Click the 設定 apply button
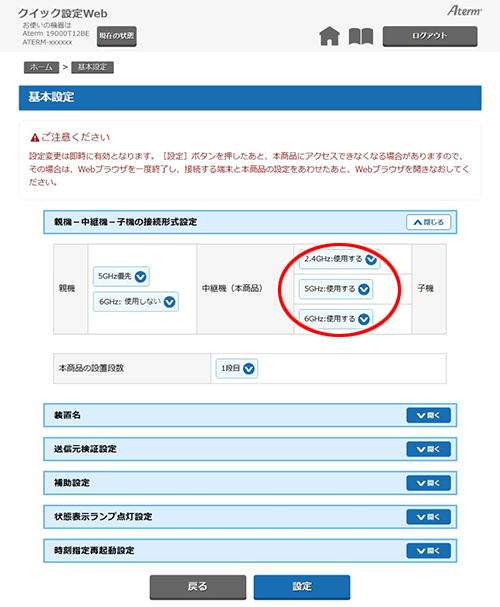500x607 pixels. [302, 587]
